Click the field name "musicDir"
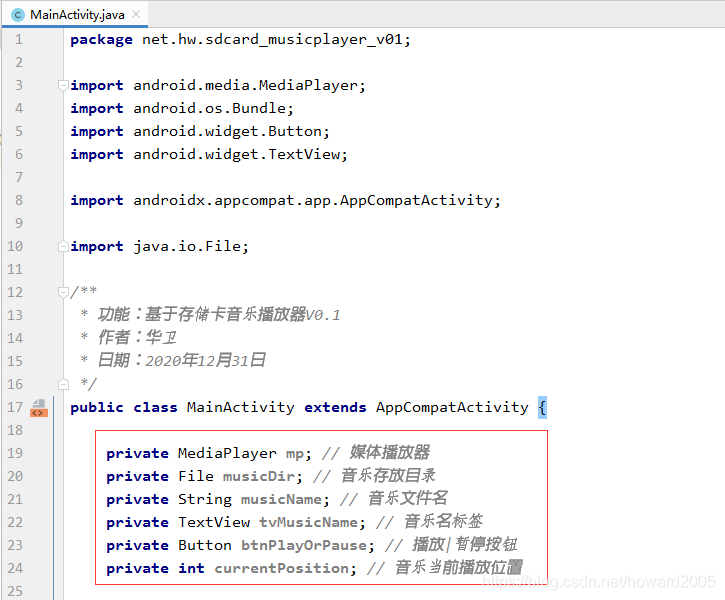Image resolution: width=725 pixels, height=600 pixels. click(258, 477)
